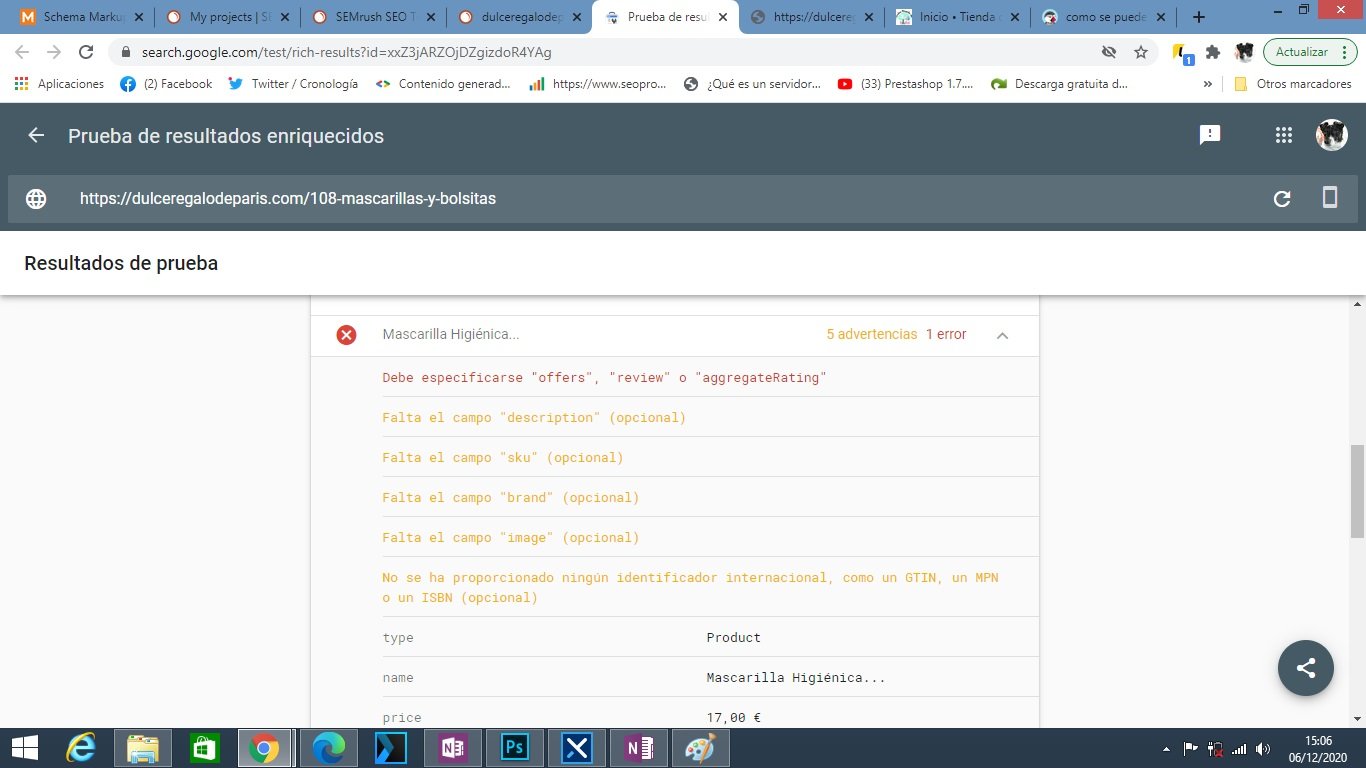The image size is (1366, 768).
Task: Click the 'Product' type value
Action: tap(734, 637)
